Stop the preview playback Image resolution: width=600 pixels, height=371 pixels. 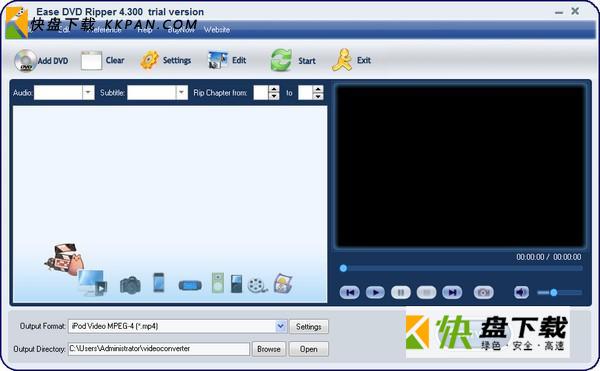pos(426,293)
